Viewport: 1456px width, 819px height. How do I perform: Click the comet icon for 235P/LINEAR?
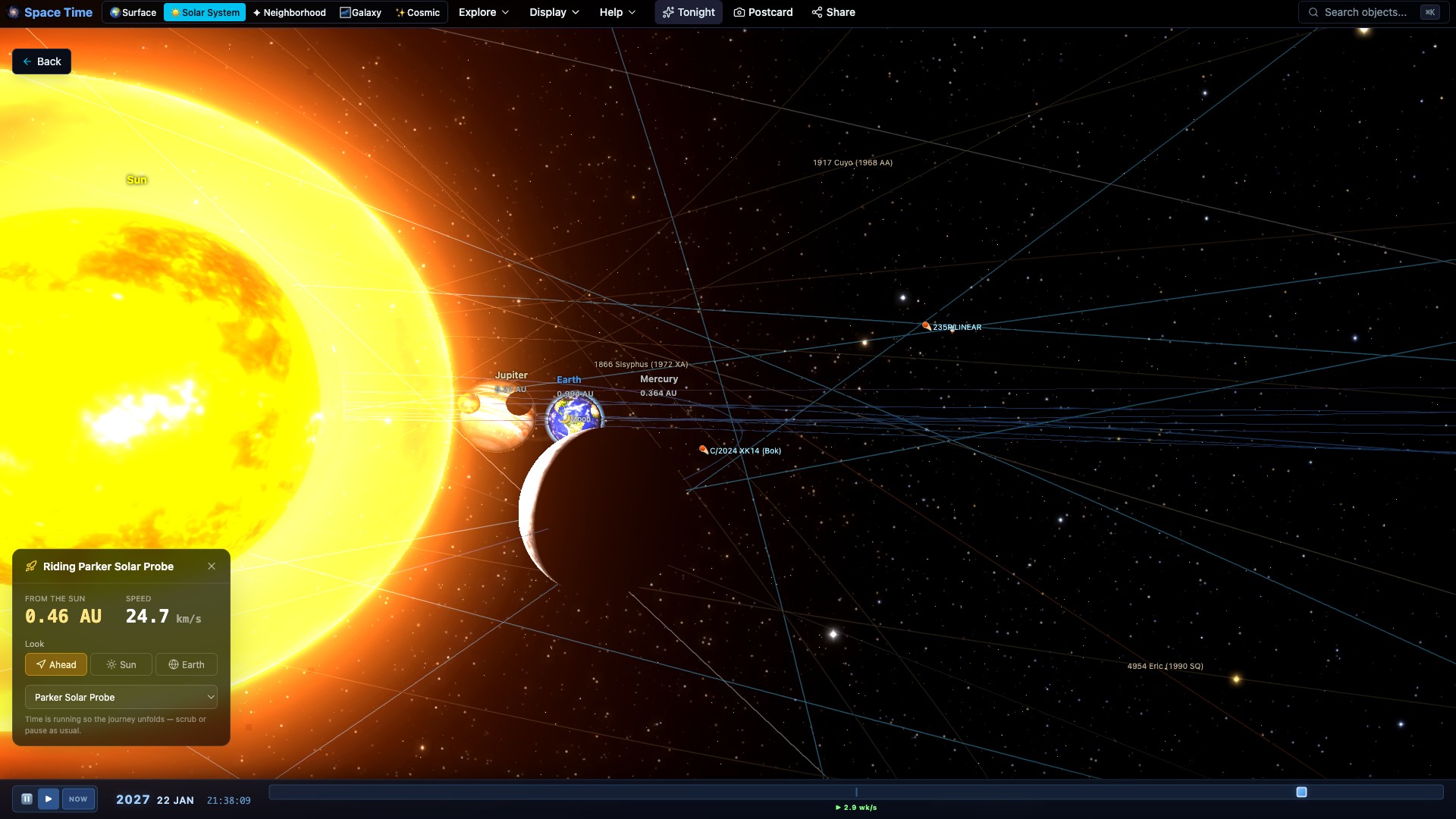pos(926,326)
